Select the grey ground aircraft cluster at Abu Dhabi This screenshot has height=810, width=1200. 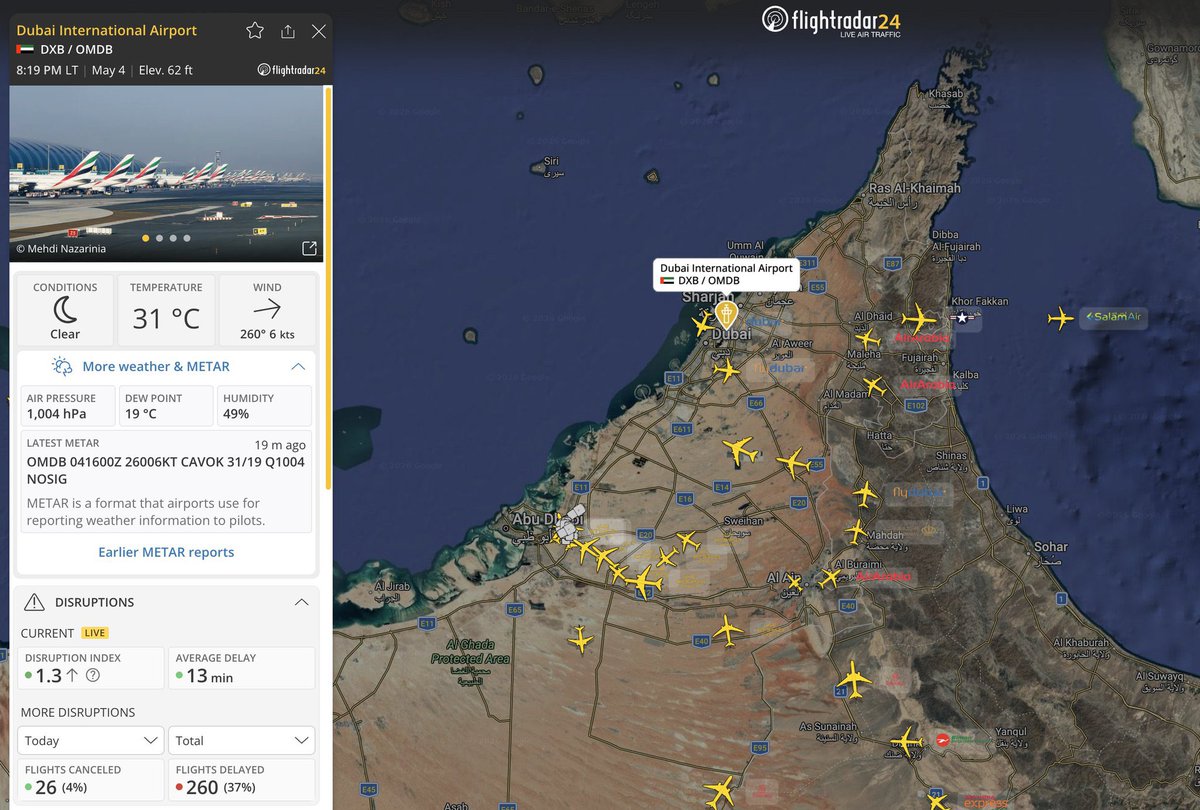(x=568, y=525)
